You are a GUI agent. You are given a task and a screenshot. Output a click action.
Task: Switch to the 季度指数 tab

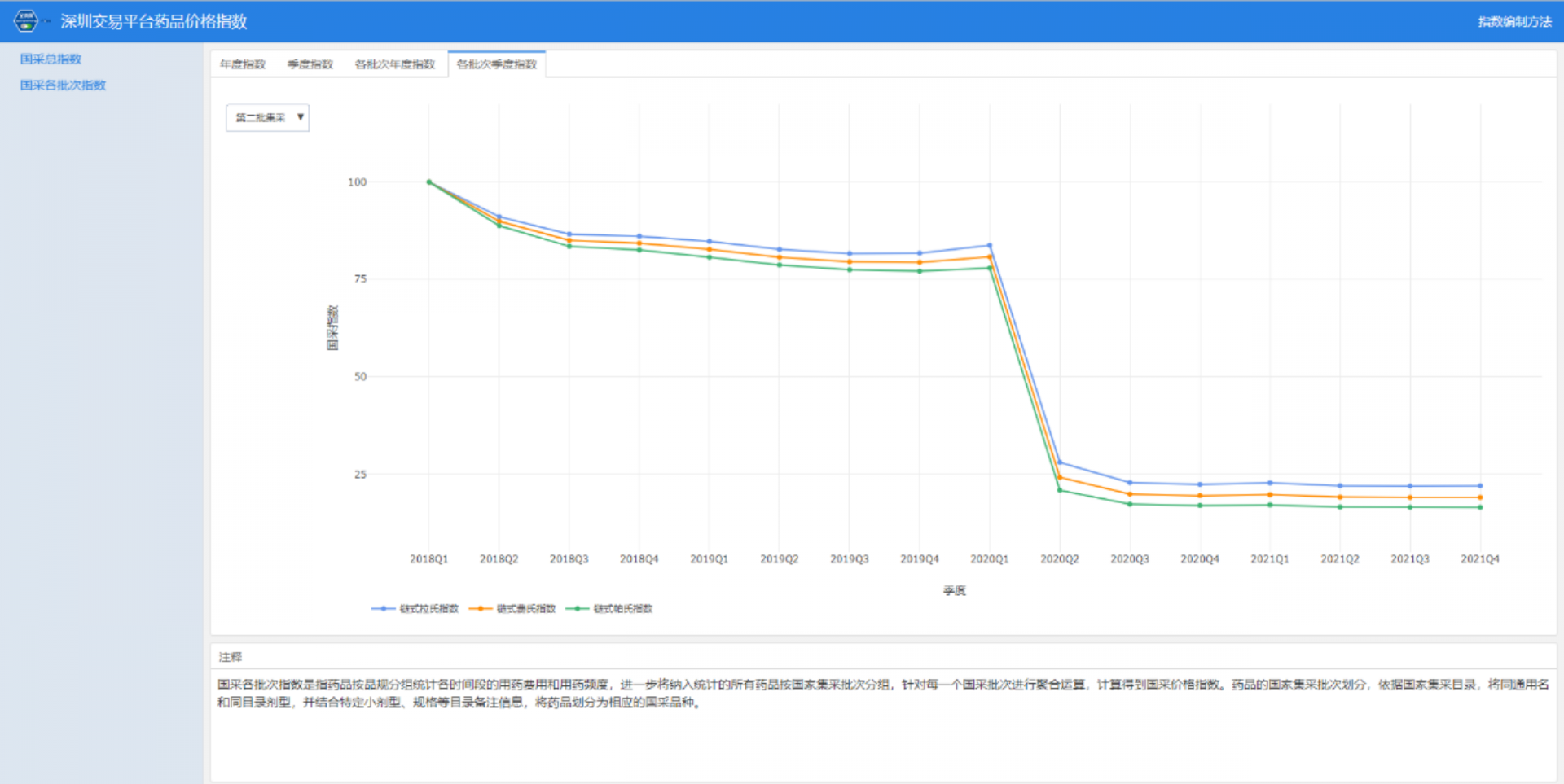310,64
